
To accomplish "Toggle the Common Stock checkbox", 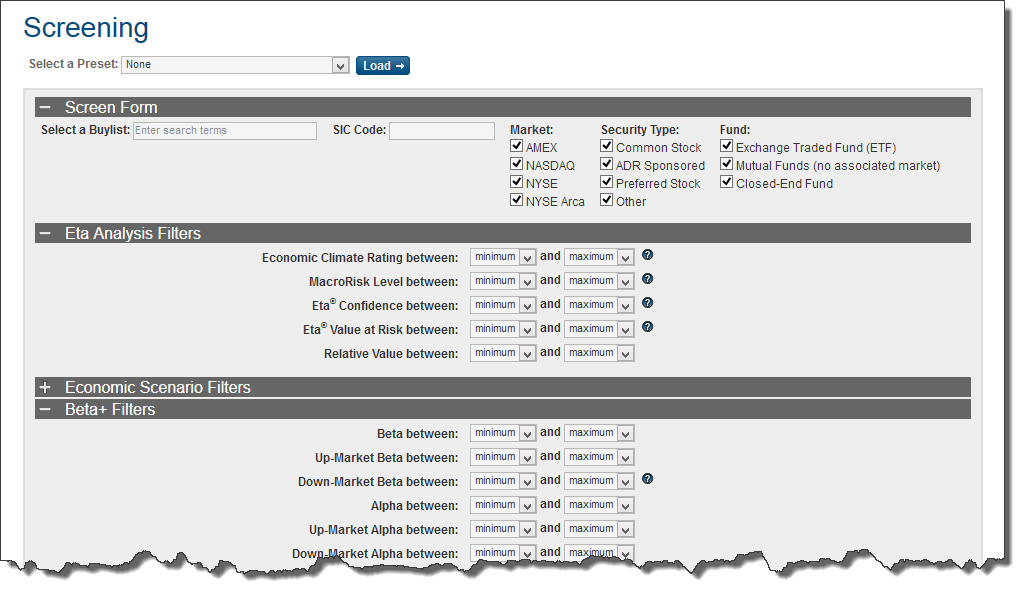I will pyautogui.click(x=607, y=147).
